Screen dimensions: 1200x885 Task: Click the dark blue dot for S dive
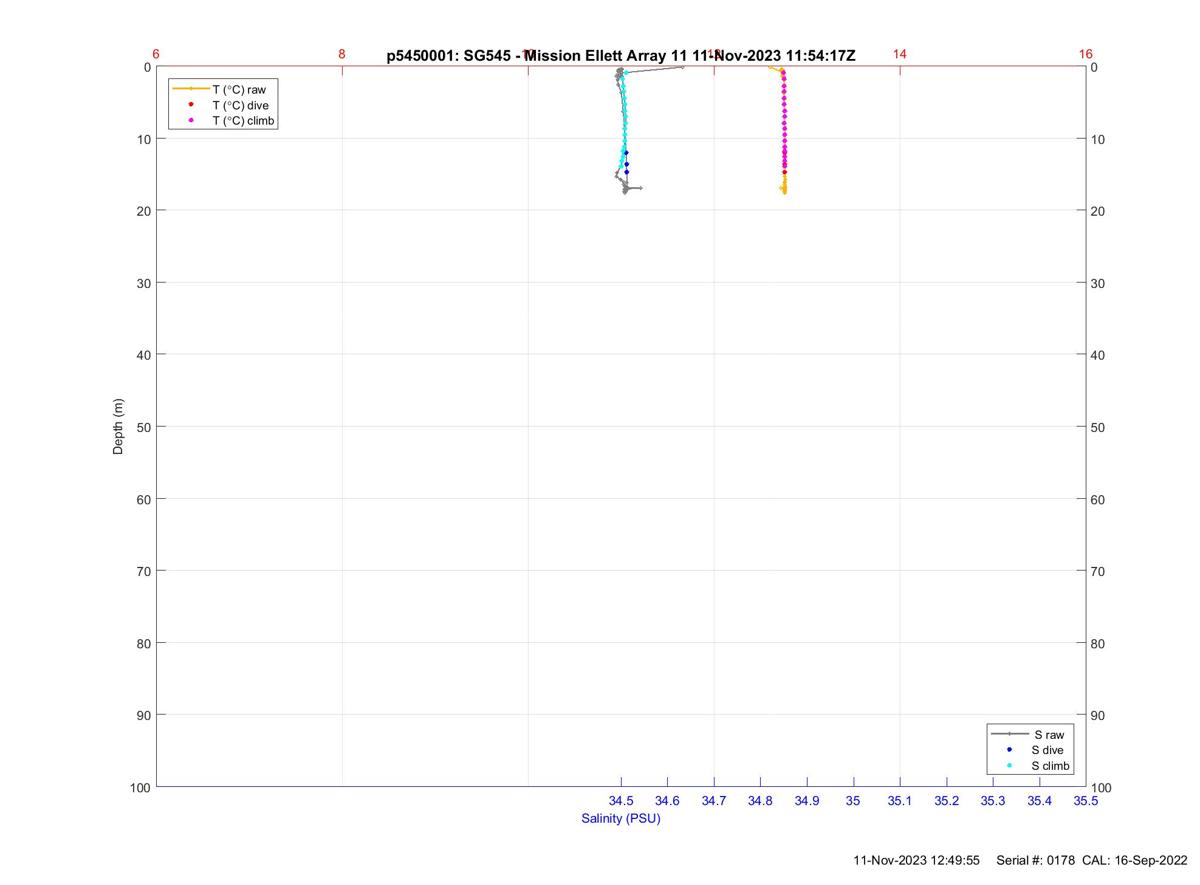(x=1010, y=750)
